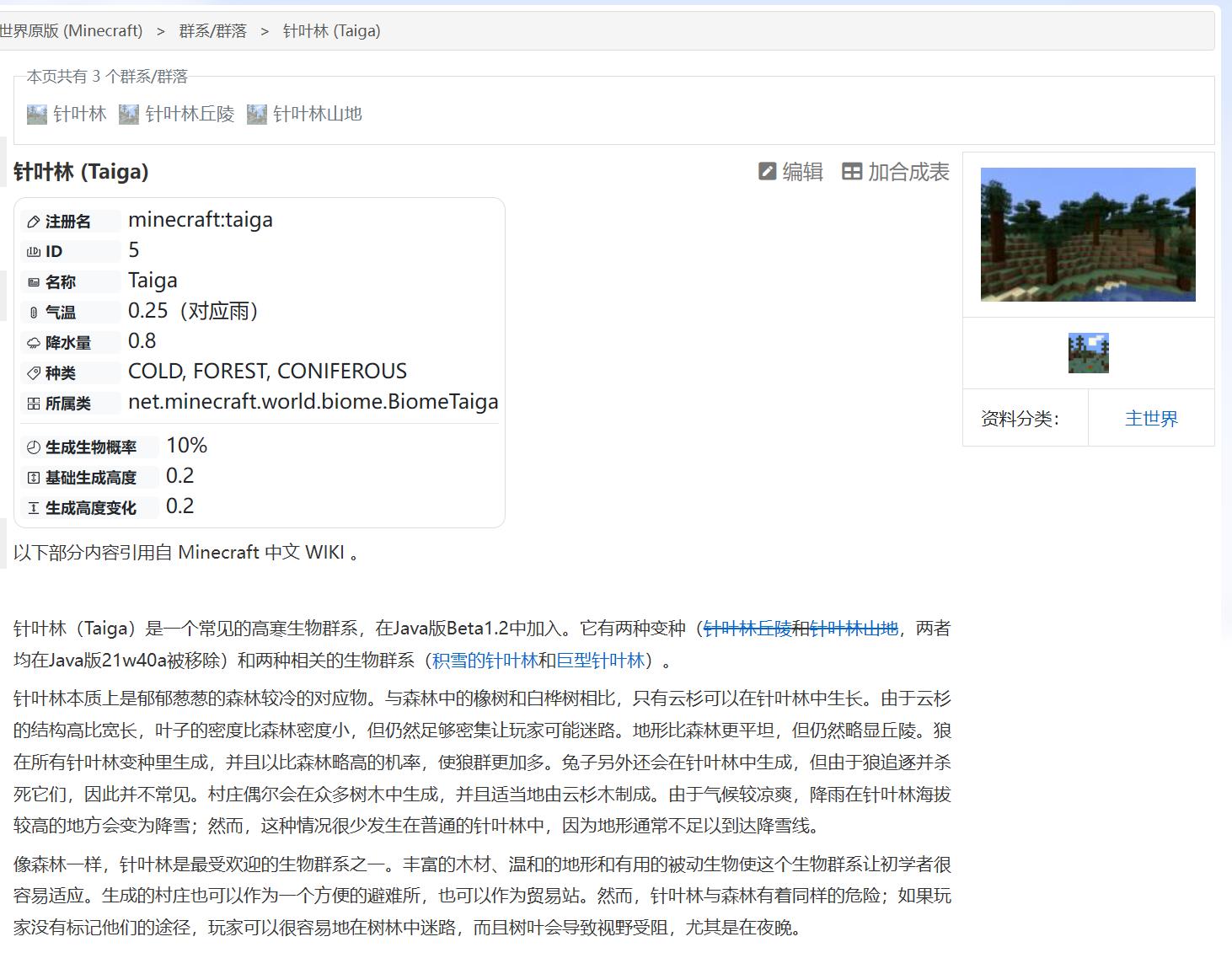Select the 针叶林 biome icon
This screenshot has height=958, width=1232.
36,115
